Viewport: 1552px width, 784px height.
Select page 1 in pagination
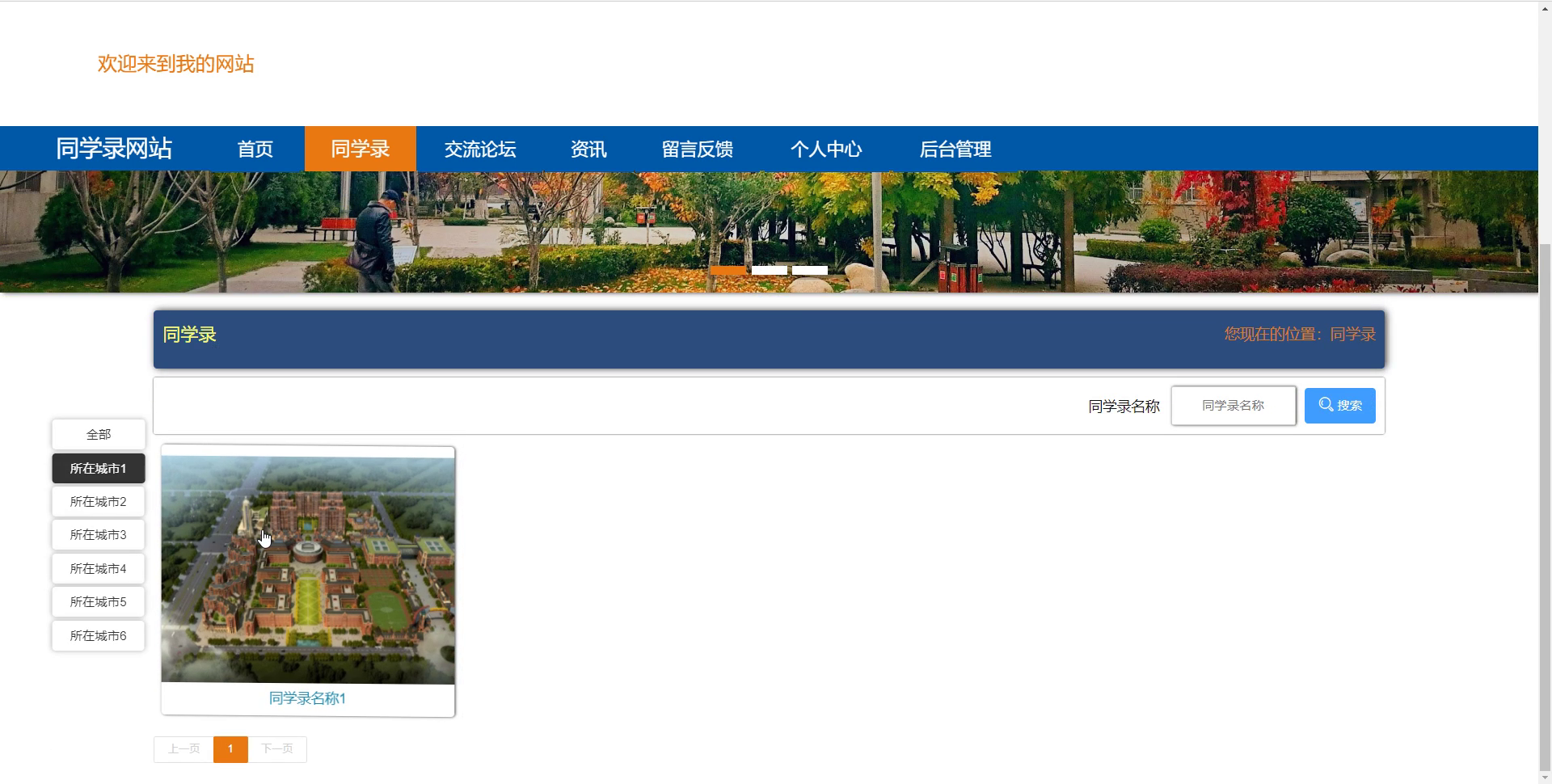230,749
